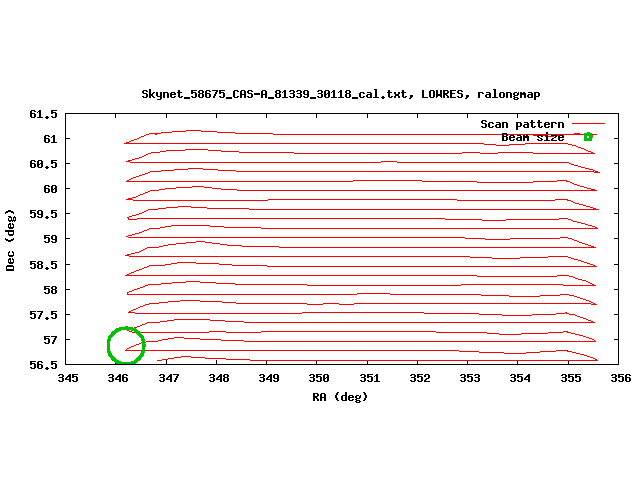Click the y-axis tick label 58
This screenshot has height=480, width=640.
(50, 290)
